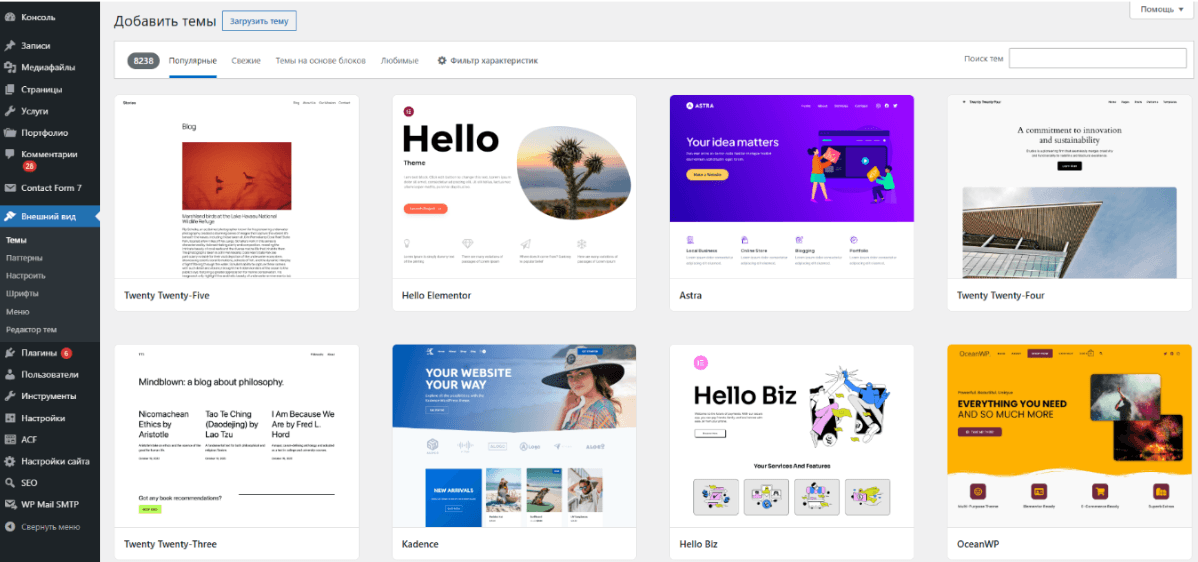
Task: Click the Внешний вид paintbrush icon
Action: [x=10, y=217]
